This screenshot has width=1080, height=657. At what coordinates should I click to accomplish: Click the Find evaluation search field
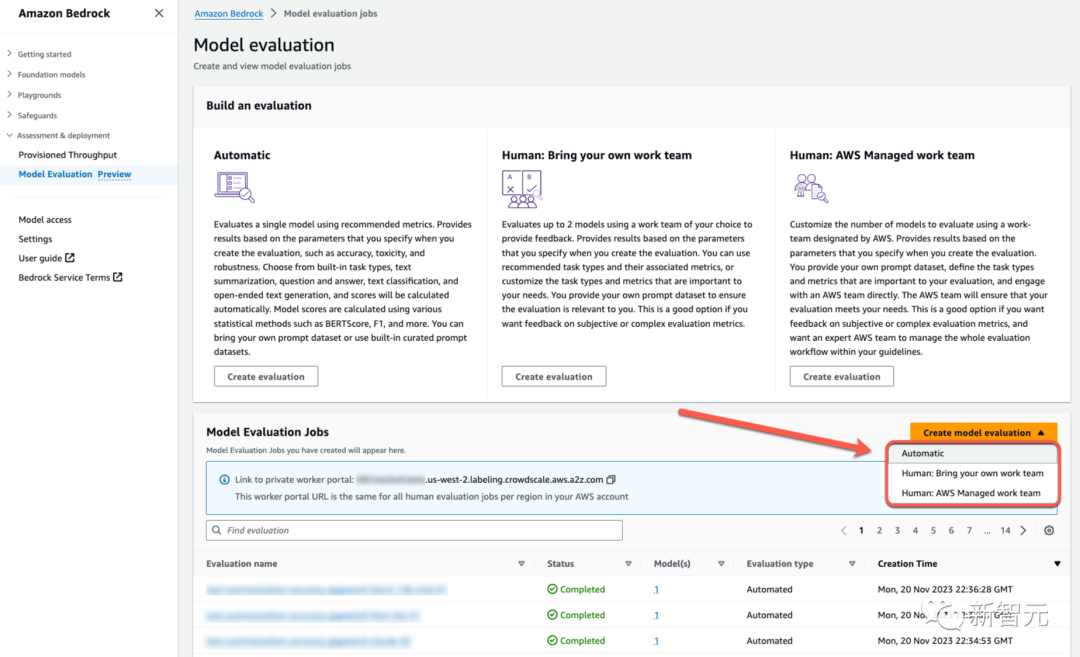414,531
